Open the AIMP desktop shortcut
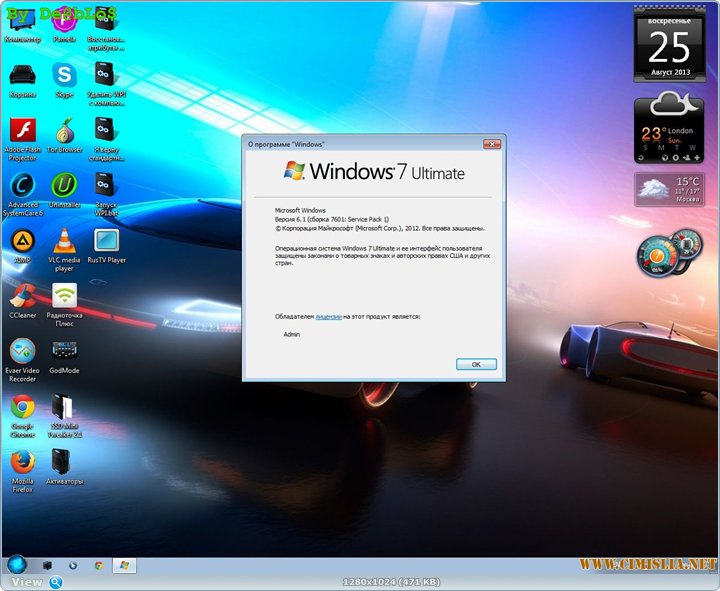This screenshot has height=591, width=720. [22, 241]
